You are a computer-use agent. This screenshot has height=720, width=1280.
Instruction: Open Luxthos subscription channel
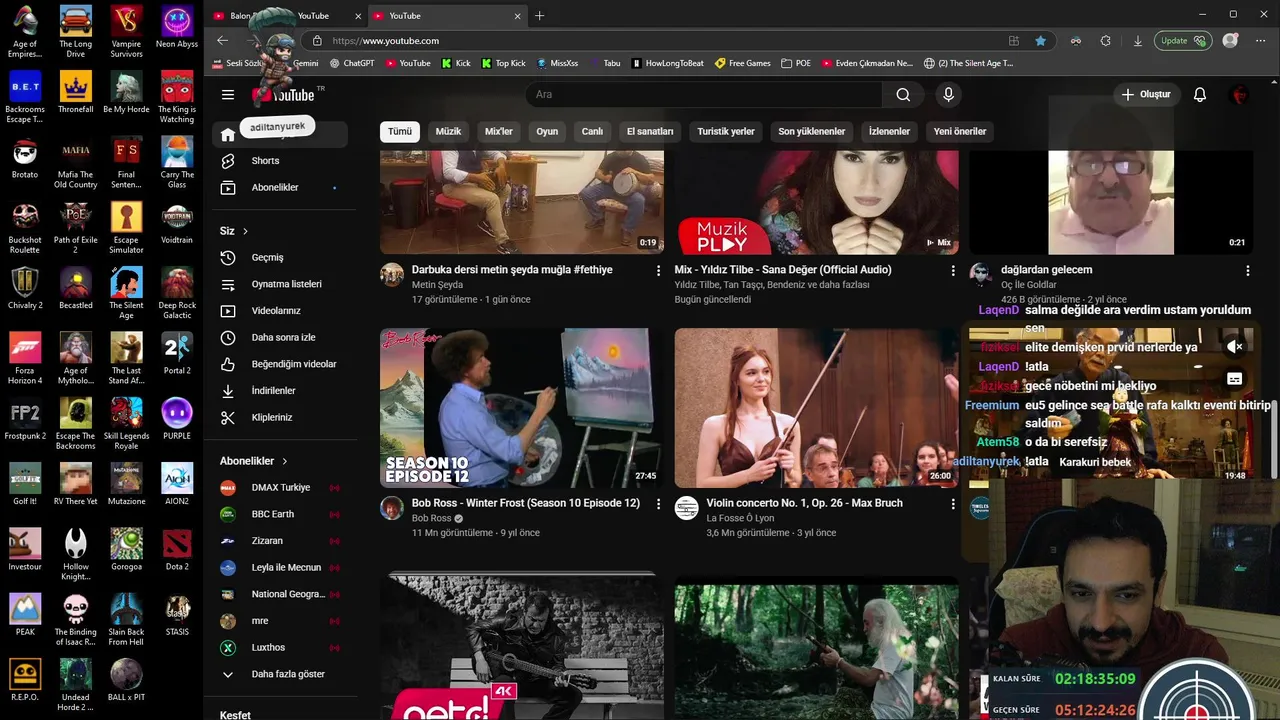pos(281,648)
